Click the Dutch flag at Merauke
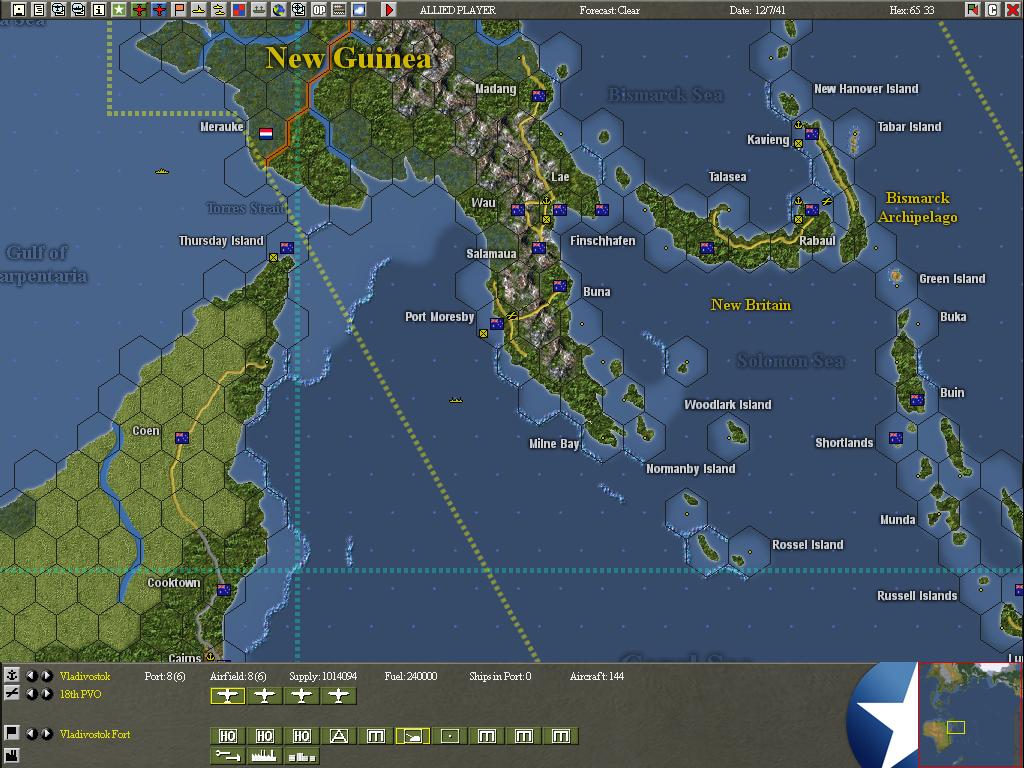Viewport: 1024px width, 768px height. [266, 133]
